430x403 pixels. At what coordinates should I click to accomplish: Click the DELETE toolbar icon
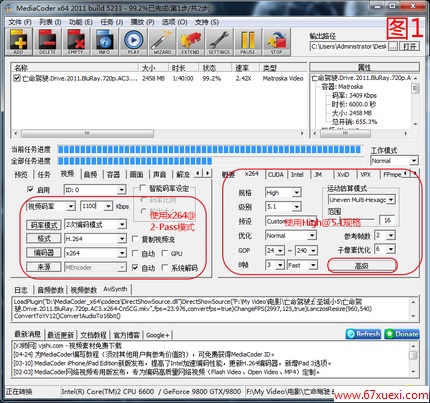click(x=47, y=42)
